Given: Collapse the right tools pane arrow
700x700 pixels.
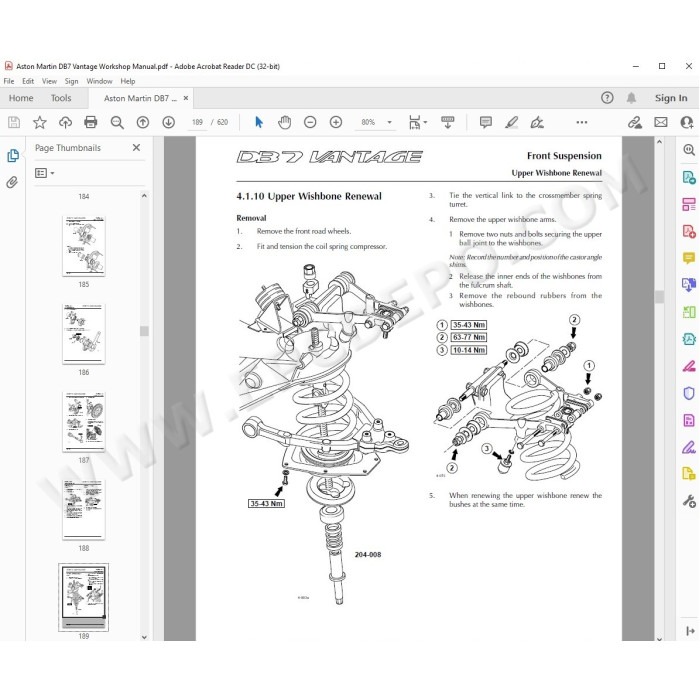Looking at the screenshot, I should pyautogui.click(x=690, y=631).
